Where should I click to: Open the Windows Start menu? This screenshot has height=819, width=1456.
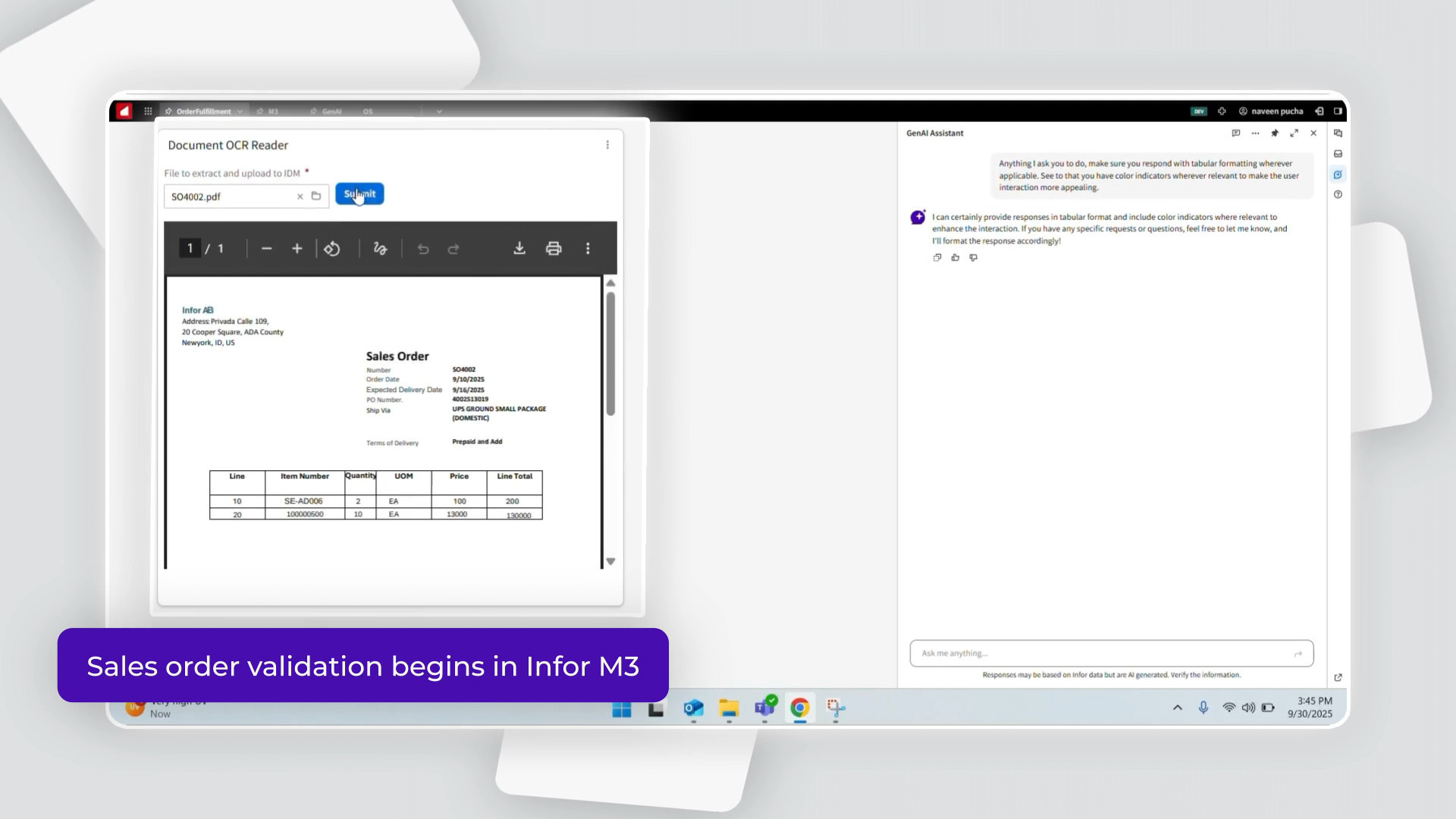[x=622, y=709]
